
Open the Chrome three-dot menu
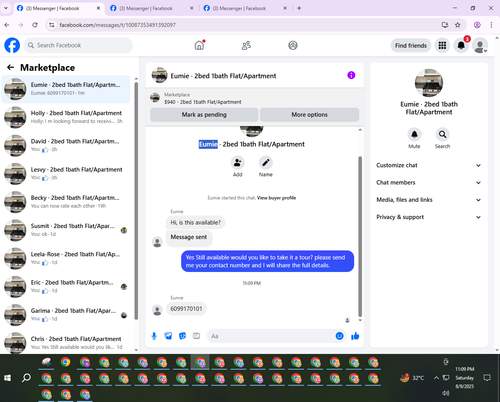coord(491,25)
